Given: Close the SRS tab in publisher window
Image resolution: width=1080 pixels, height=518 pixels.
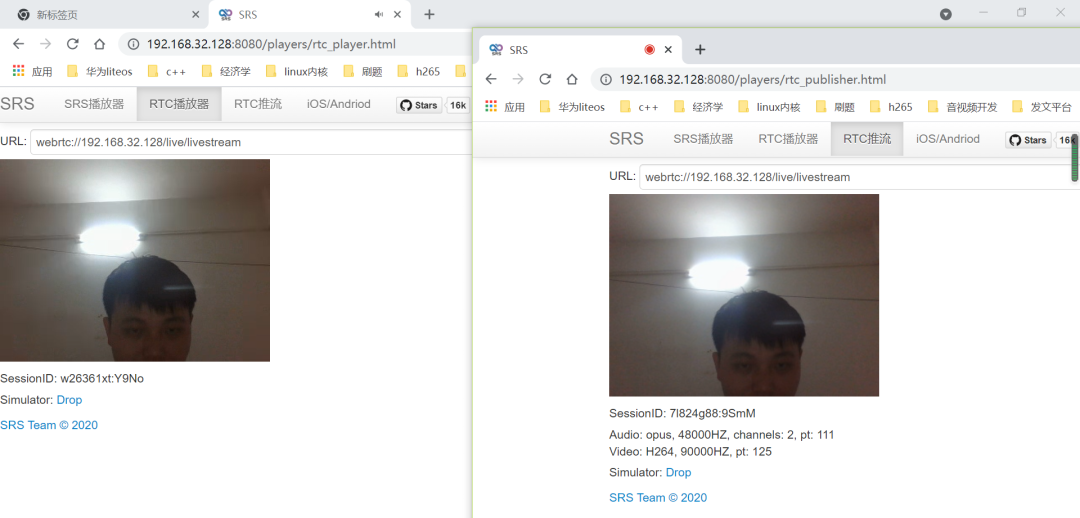Looking at the screenshot, I should 668,50.
